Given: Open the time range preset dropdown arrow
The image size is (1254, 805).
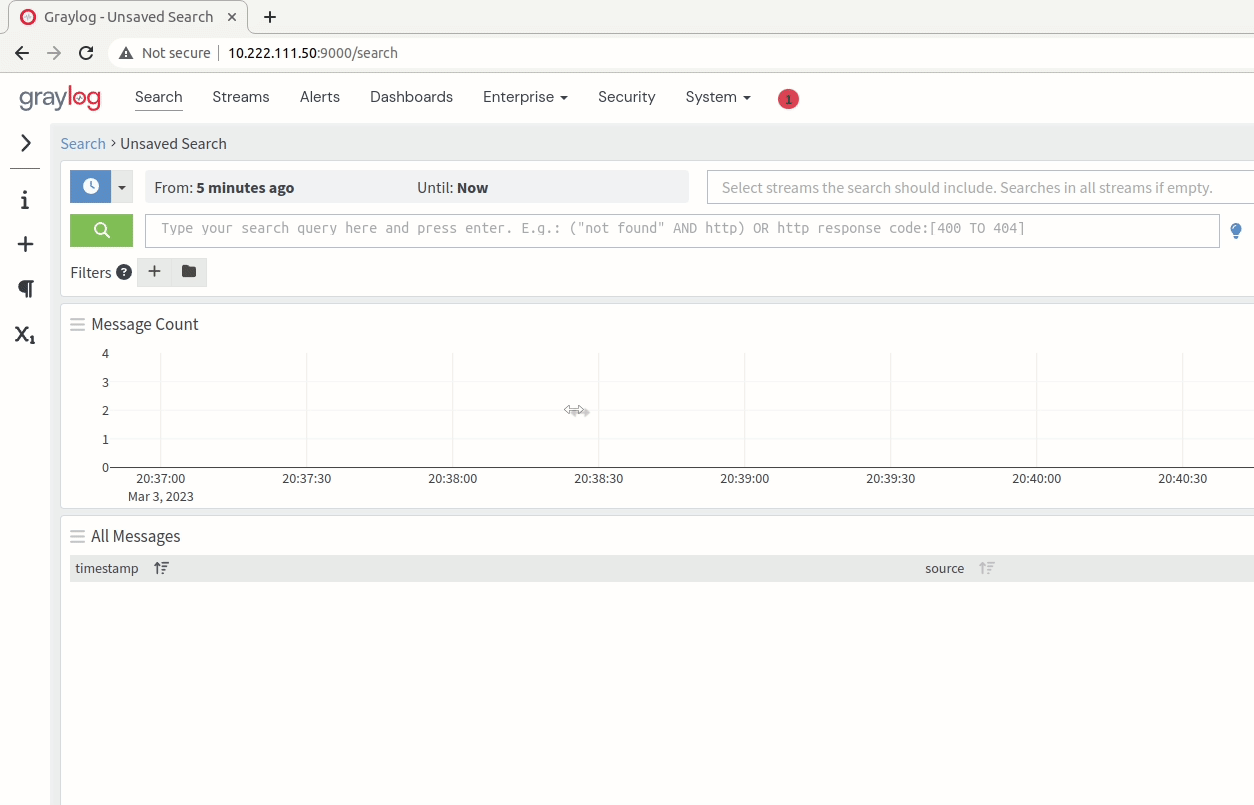Looking at the screenshot, I should coord(122,187).
